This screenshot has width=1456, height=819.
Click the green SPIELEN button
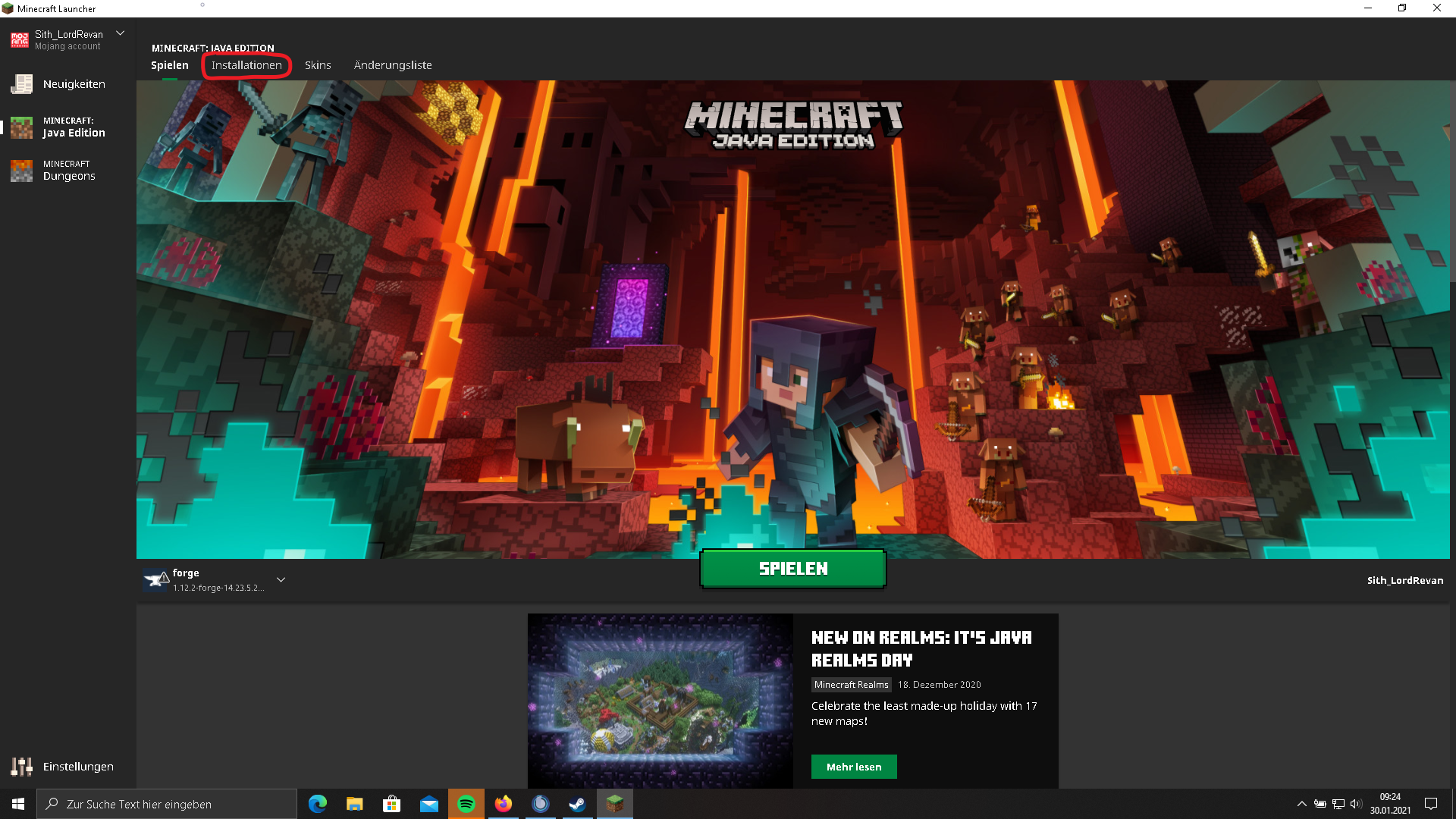click(793, 569)
